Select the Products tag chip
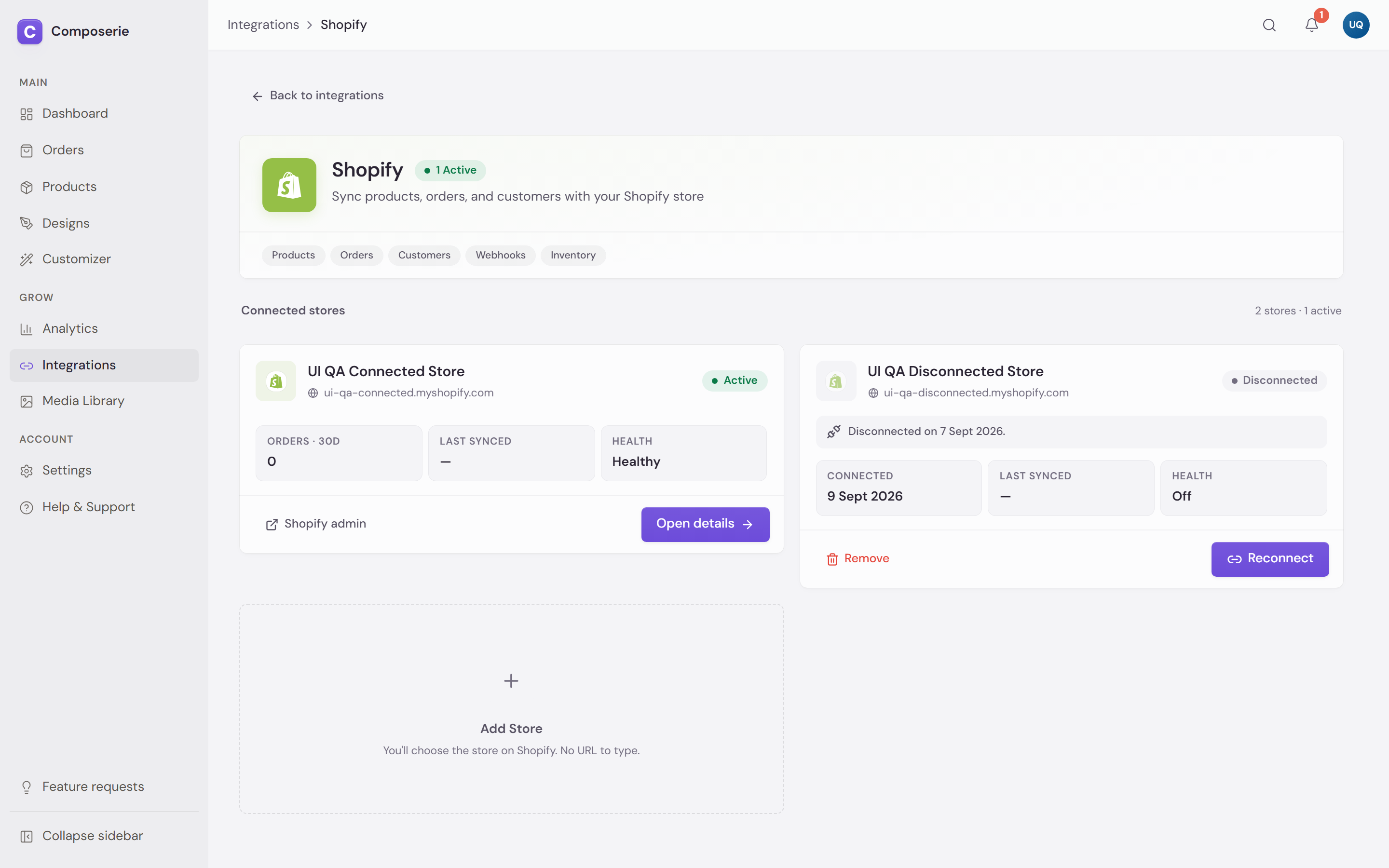 (293, 255)
